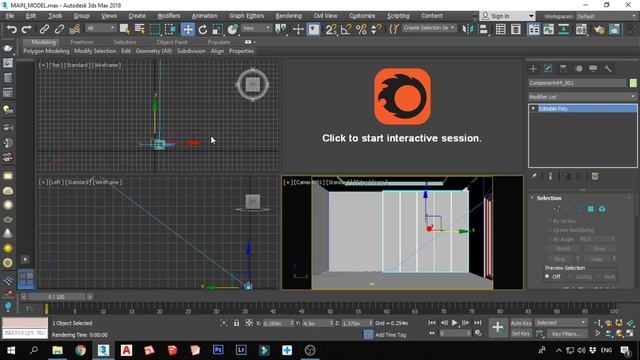Screen dimensions: 640x360
Task: Open the Modify command panel tab
Action: tap(548, 69)
